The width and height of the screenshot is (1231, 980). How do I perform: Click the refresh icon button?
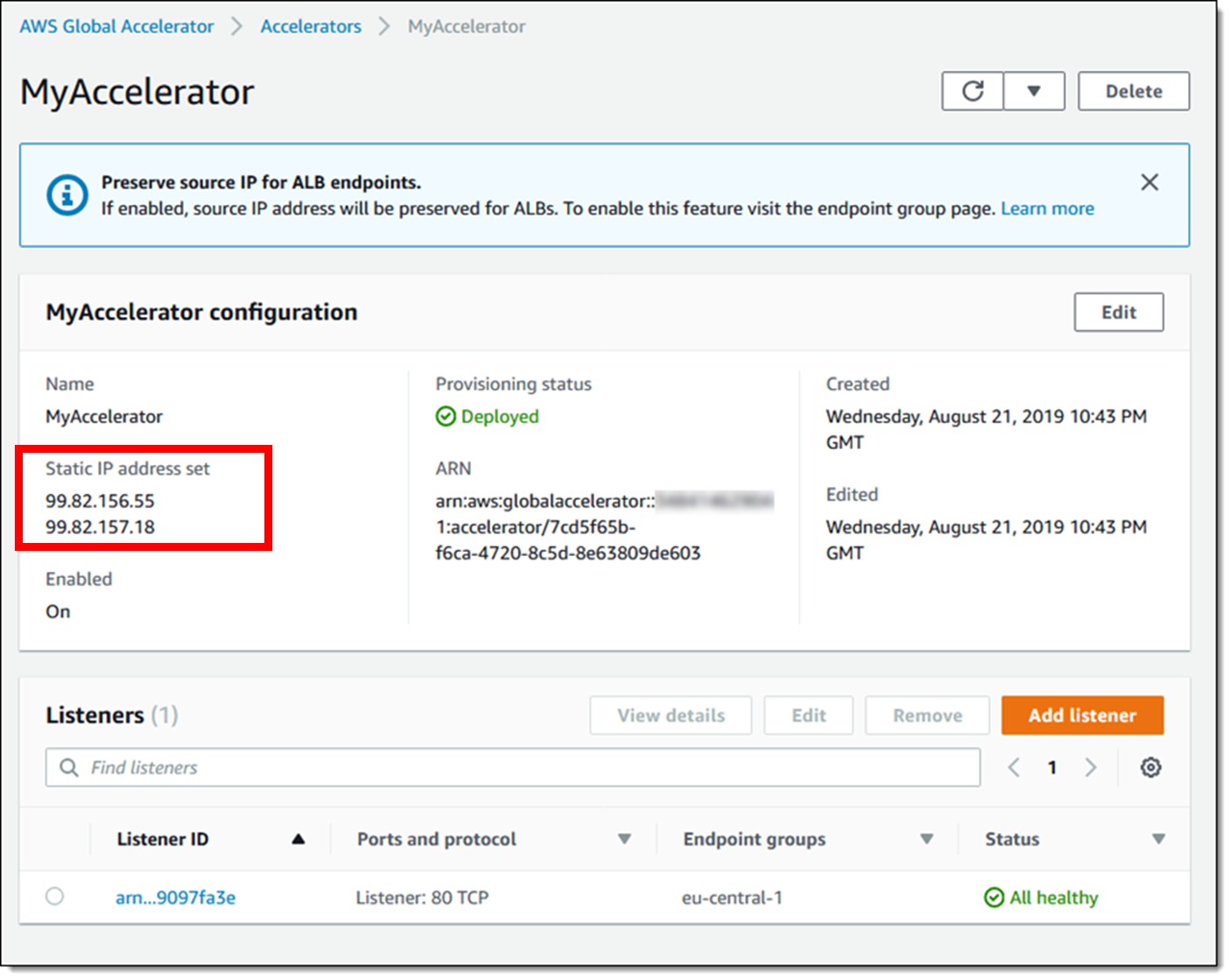(x=973, y=91)
